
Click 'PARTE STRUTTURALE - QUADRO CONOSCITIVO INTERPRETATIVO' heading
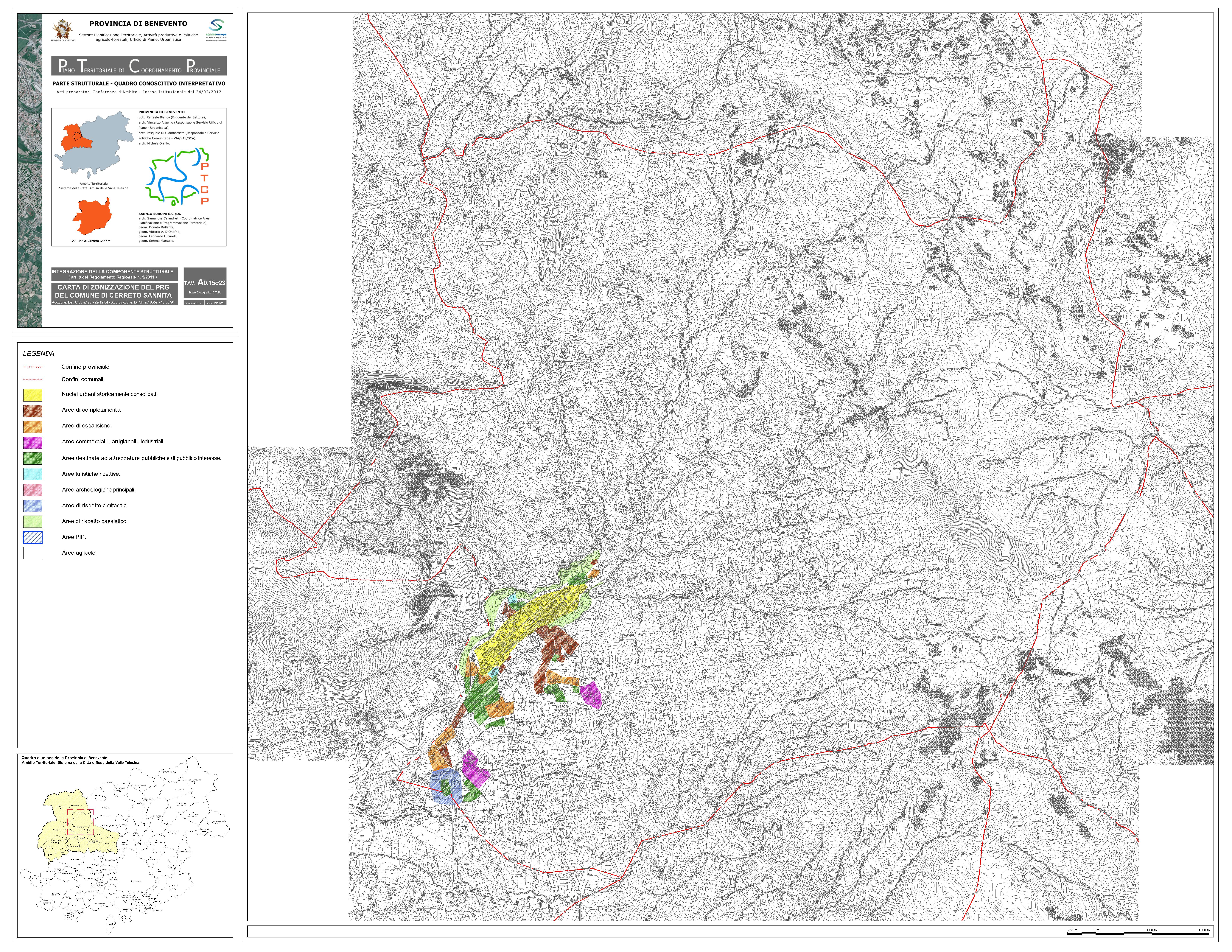[139, 83]
